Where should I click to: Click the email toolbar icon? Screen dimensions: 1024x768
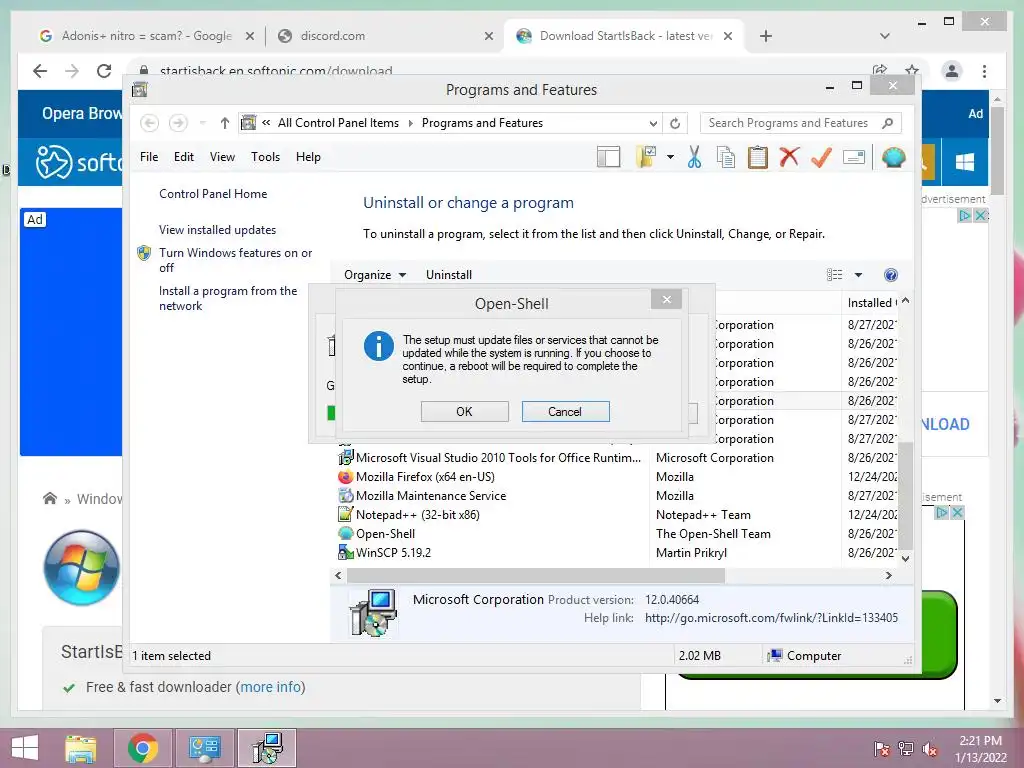click(854, 157)
